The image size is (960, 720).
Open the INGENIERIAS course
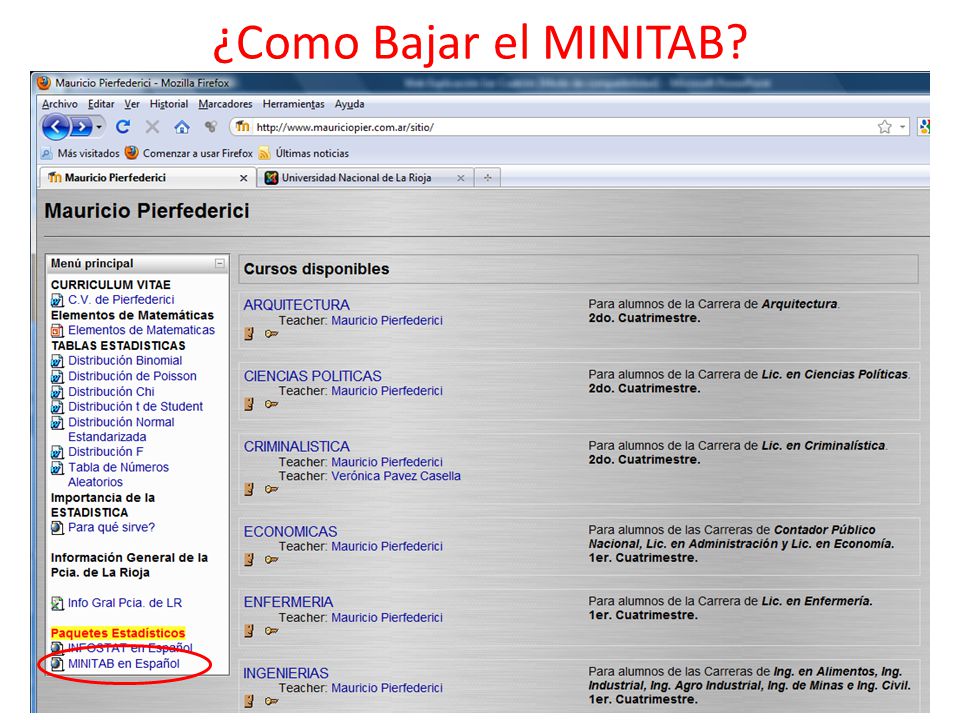click(286, 673)
